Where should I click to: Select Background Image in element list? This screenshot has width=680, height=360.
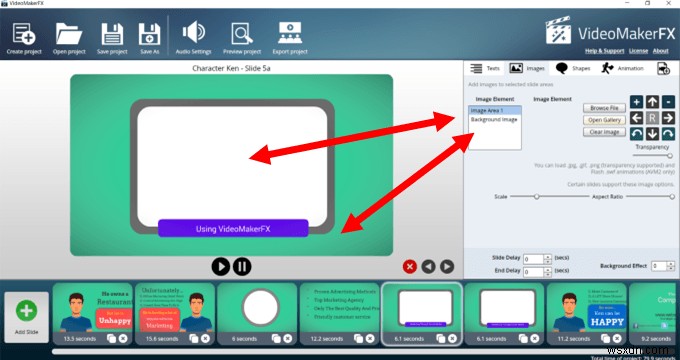coord(495,119)
